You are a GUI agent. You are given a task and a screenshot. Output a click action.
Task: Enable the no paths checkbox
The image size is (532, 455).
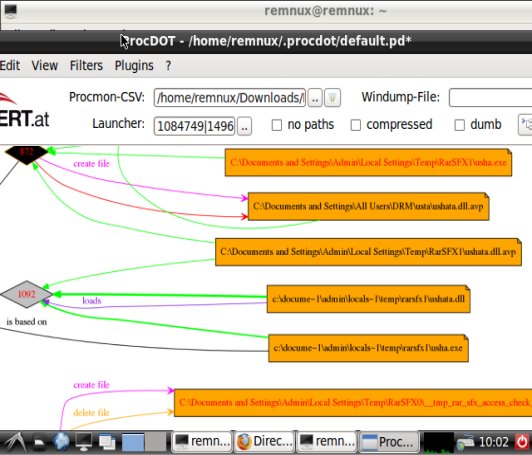point(277,125)
